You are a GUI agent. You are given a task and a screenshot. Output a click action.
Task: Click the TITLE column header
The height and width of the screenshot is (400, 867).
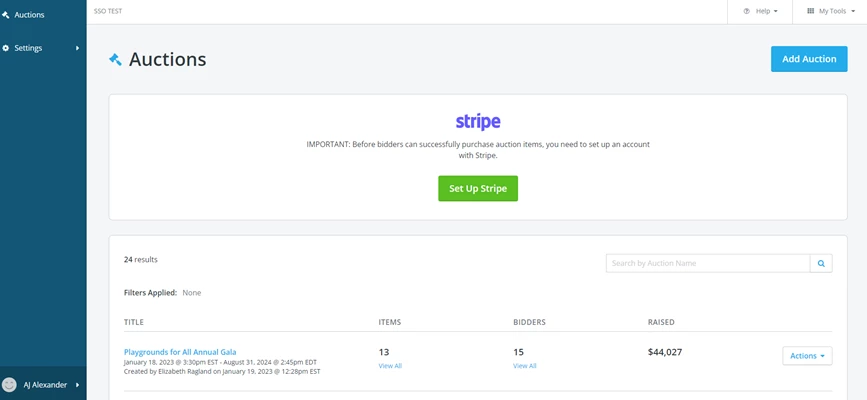pos(134,322)
